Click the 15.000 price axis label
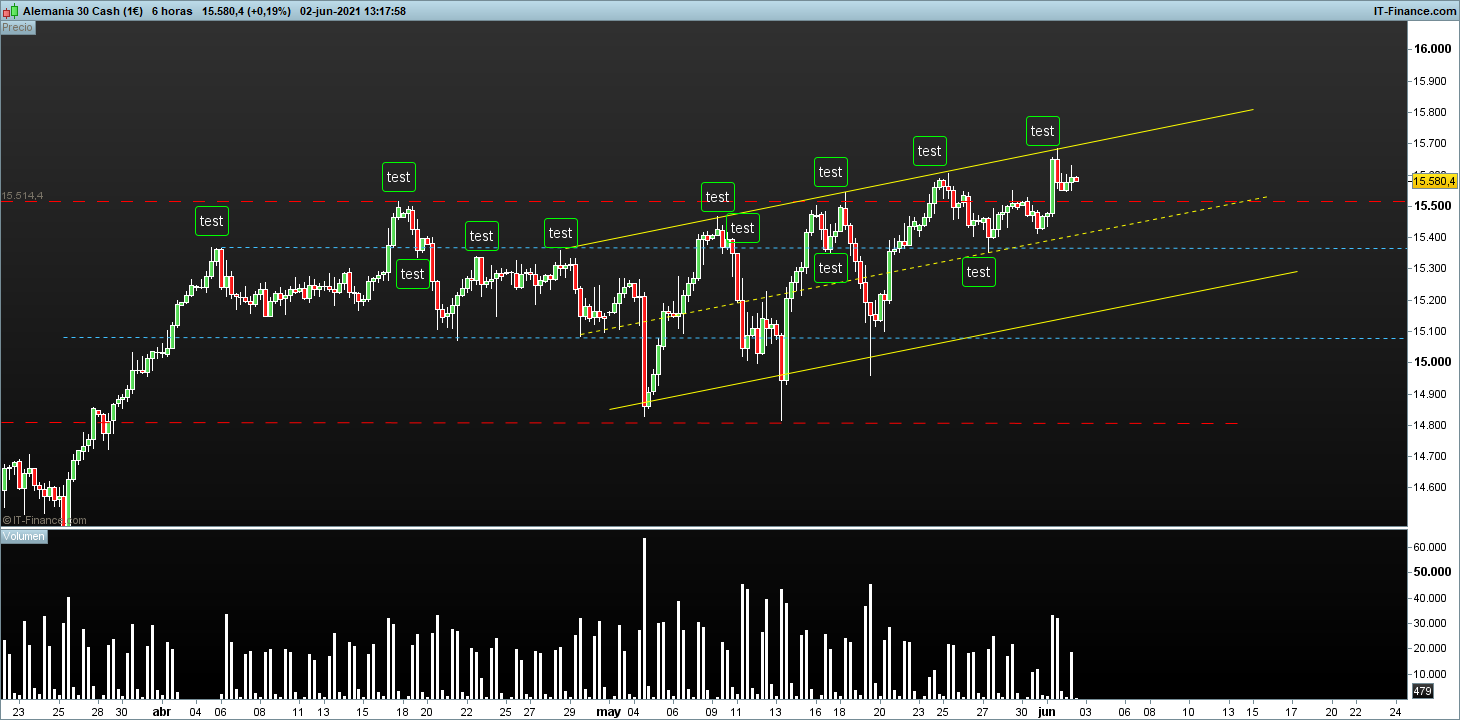1460x720 pixels. (x=1433, y=363)
